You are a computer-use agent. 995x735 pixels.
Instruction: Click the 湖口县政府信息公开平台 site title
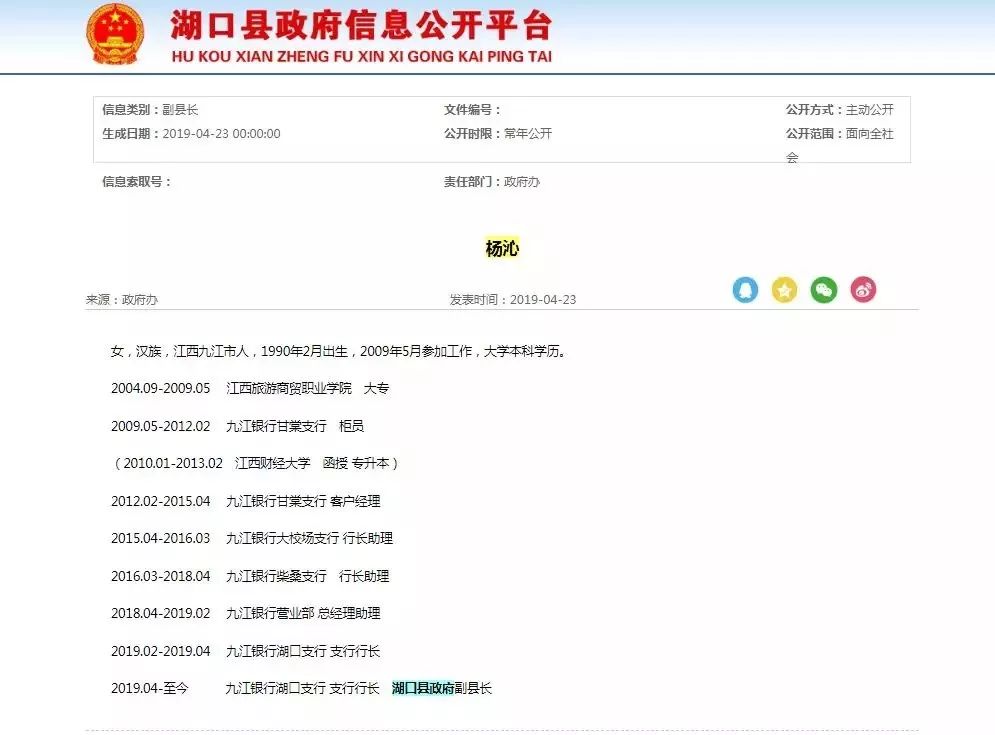click(x=360, y=25)
